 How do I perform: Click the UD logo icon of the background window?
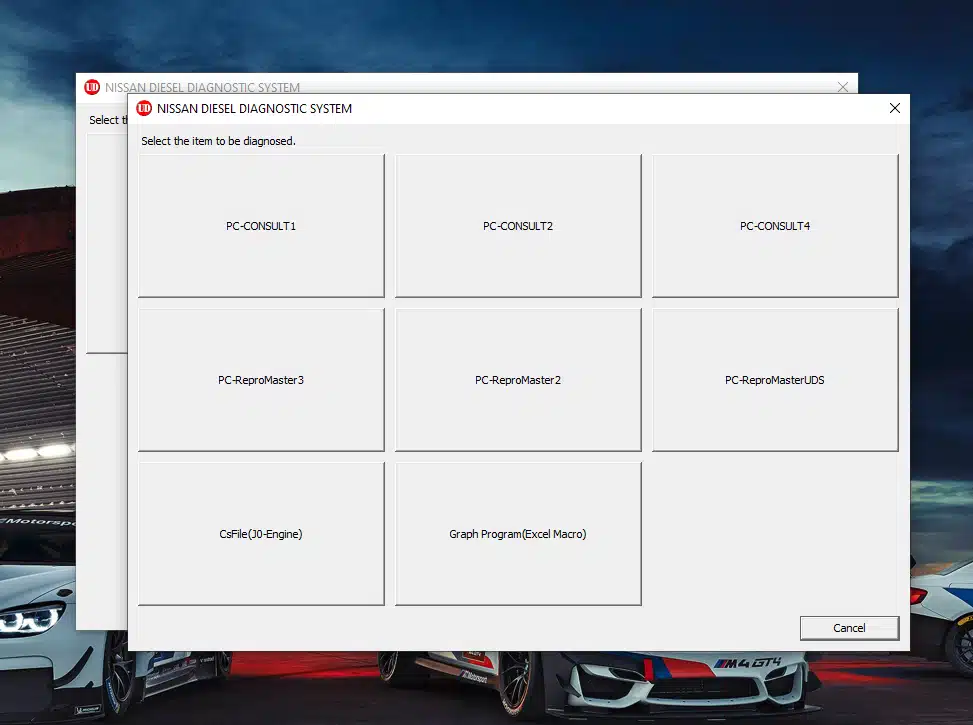point(92,87)
